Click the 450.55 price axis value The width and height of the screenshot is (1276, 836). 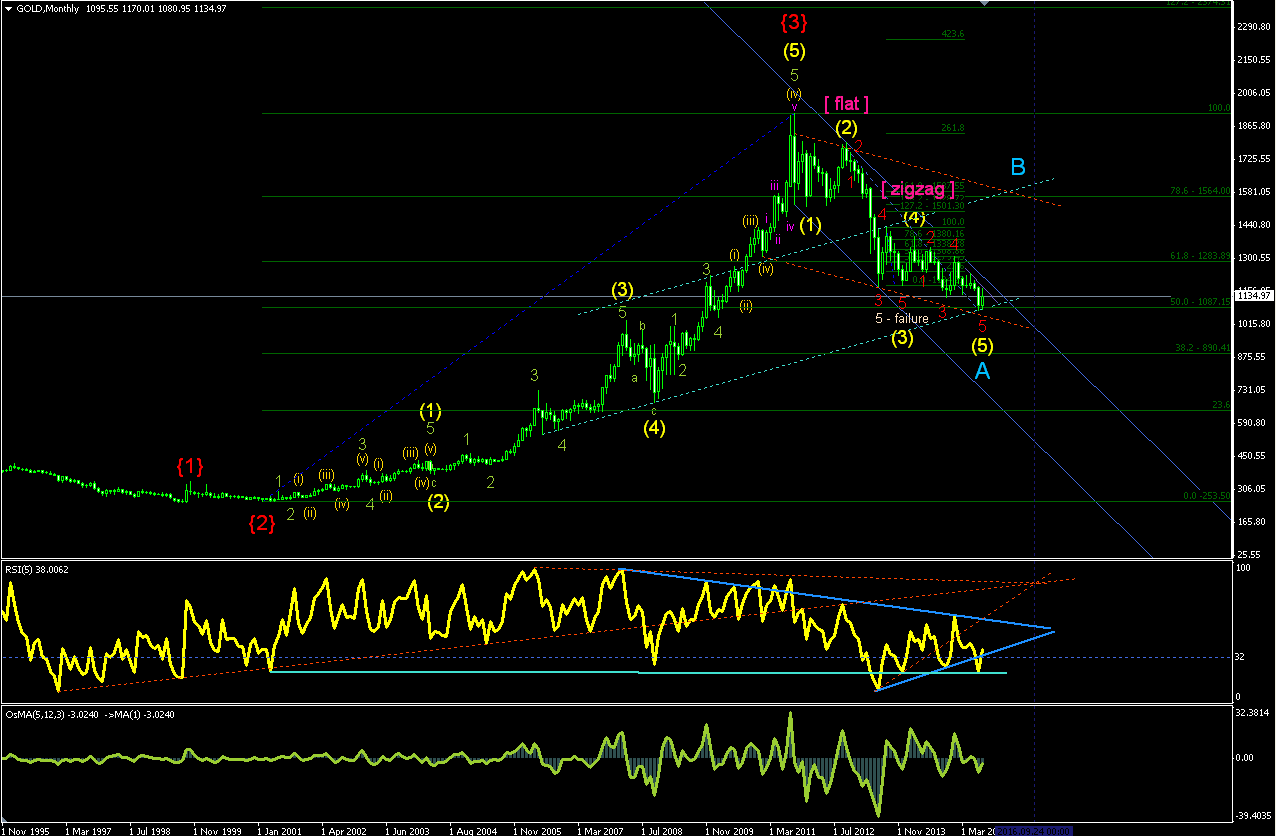[1250, 456]
